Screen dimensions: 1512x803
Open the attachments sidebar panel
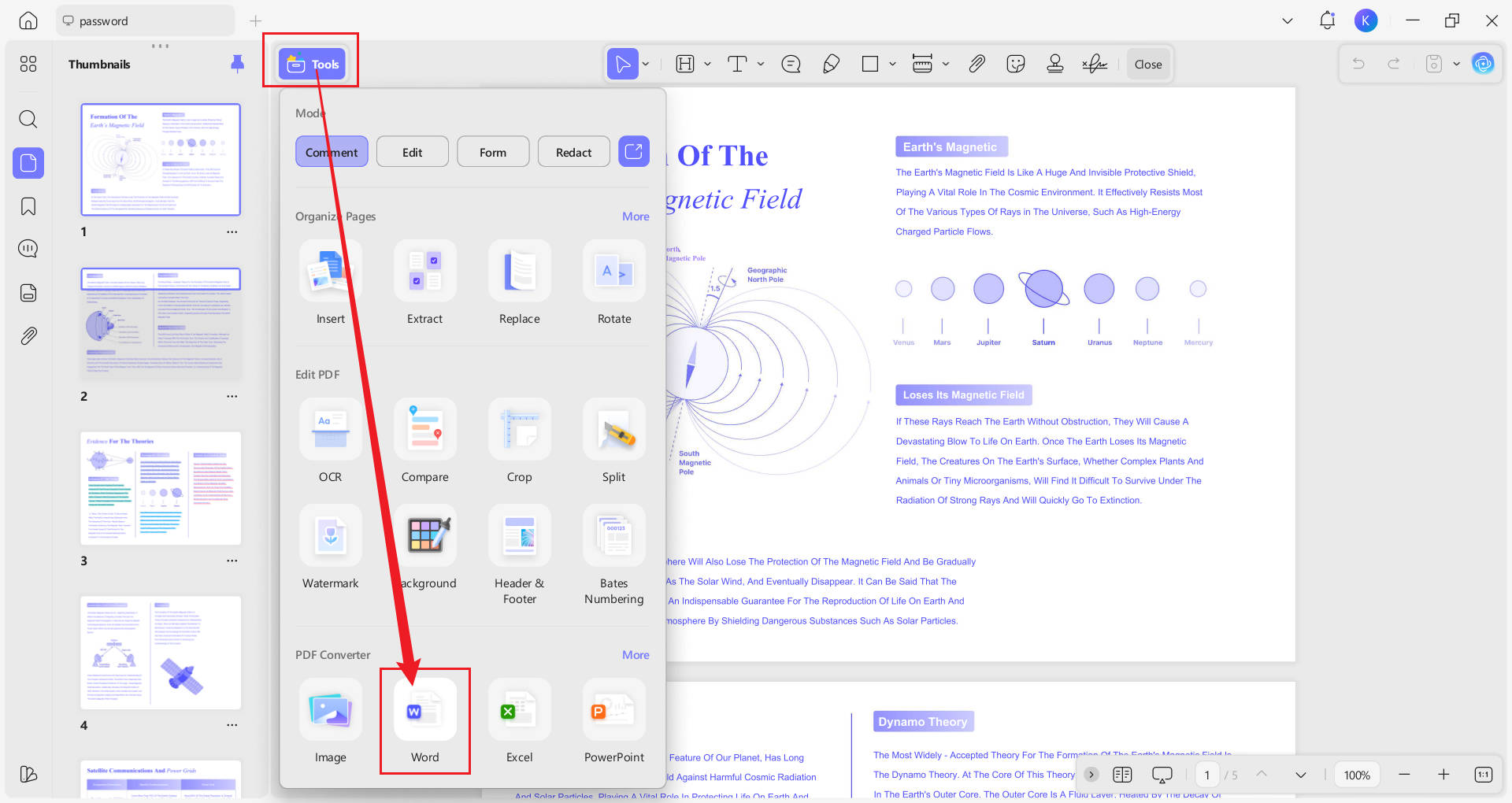[28, 336]
